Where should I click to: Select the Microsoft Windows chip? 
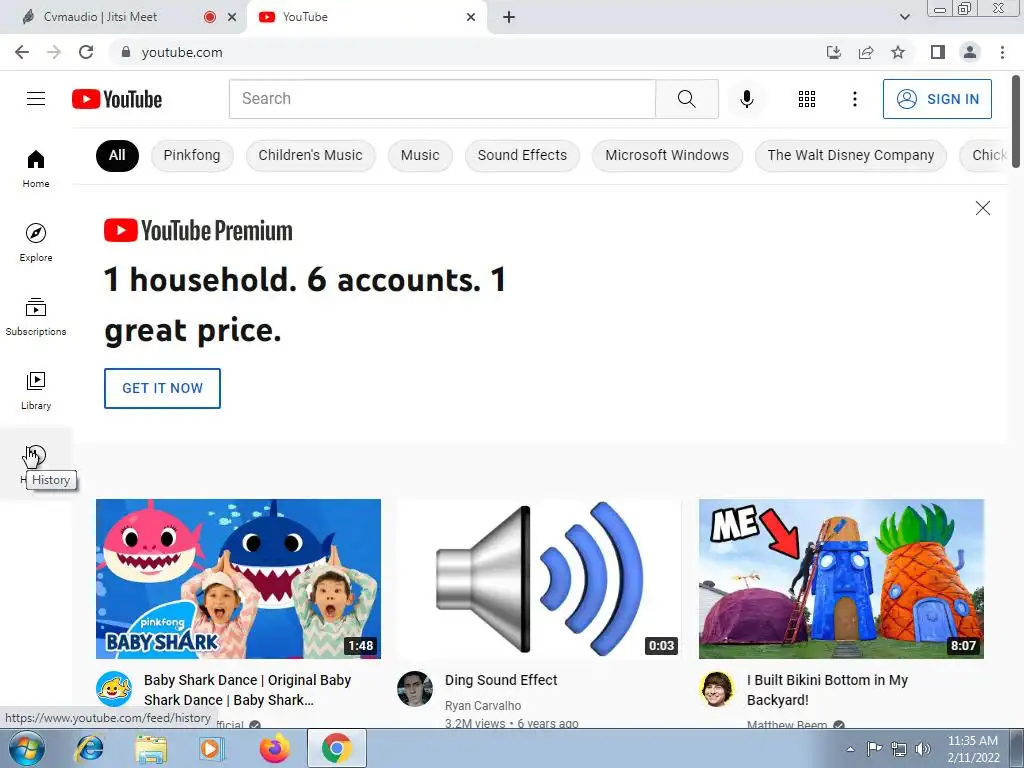tap(667, 155)
